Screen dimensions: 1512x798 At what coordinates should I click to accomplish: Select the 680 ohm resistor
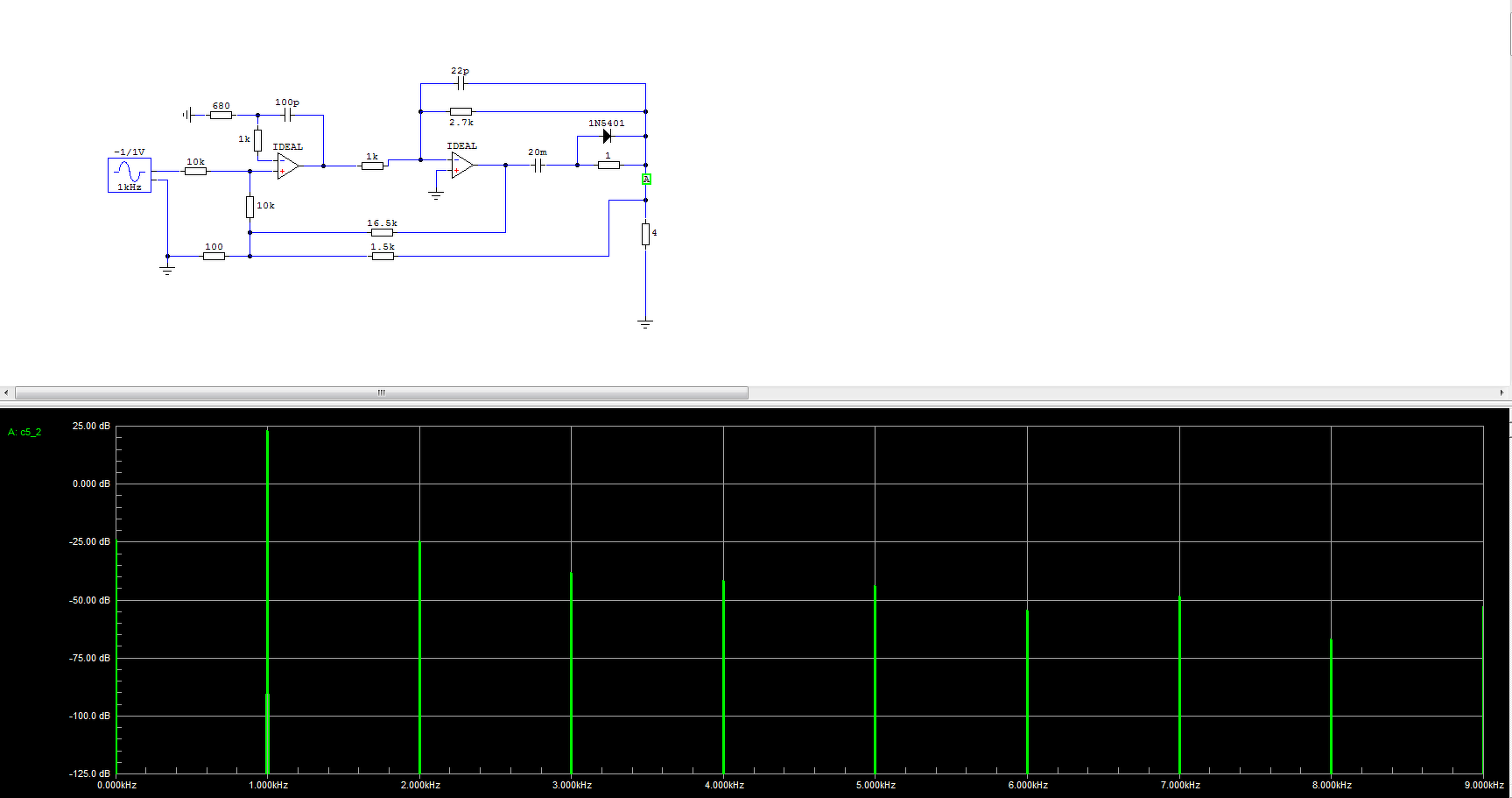click(221, 115)
